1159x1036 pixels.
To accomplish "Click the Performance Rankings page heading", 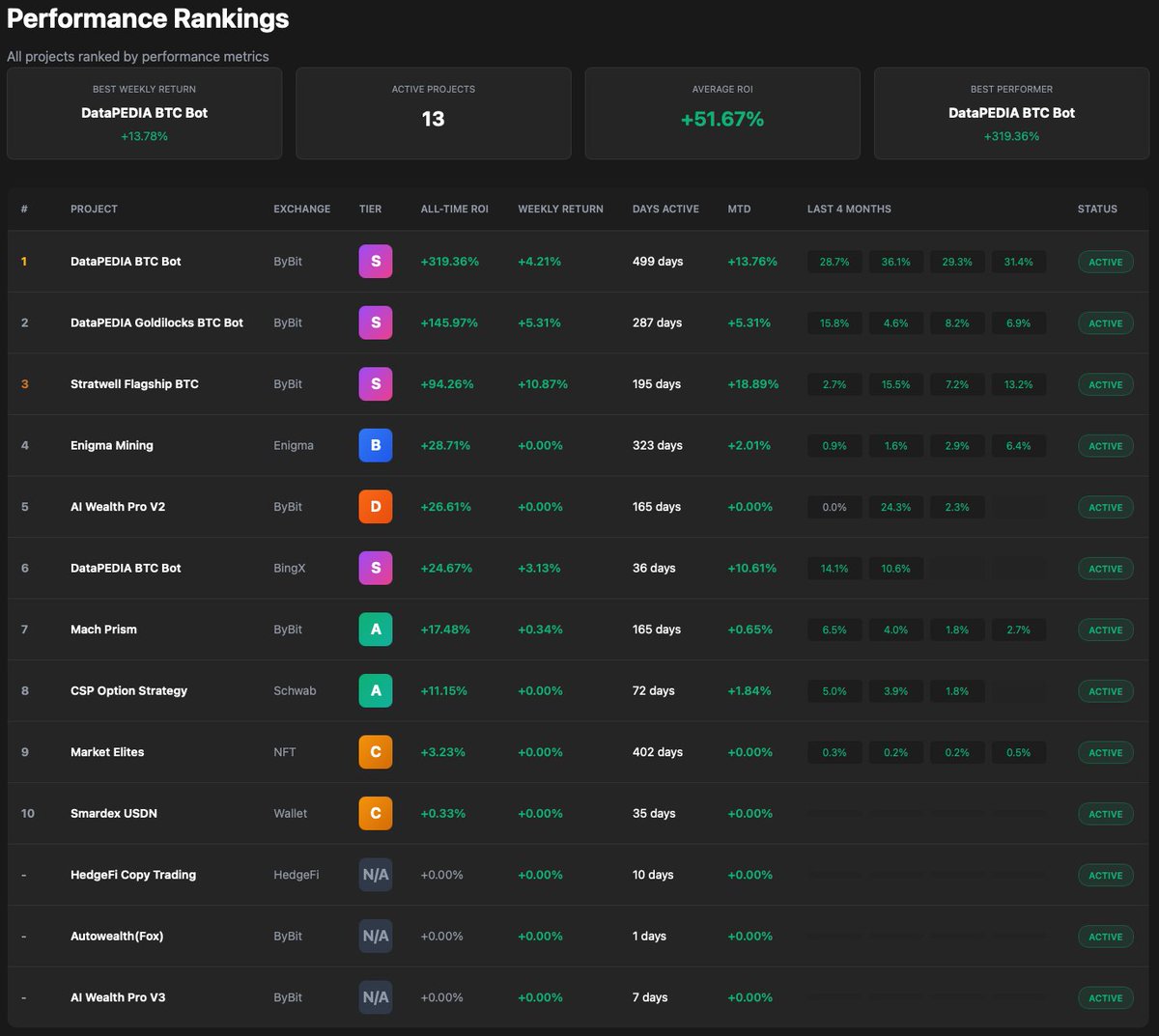I will pyautogui.click(x=148, y=18).
